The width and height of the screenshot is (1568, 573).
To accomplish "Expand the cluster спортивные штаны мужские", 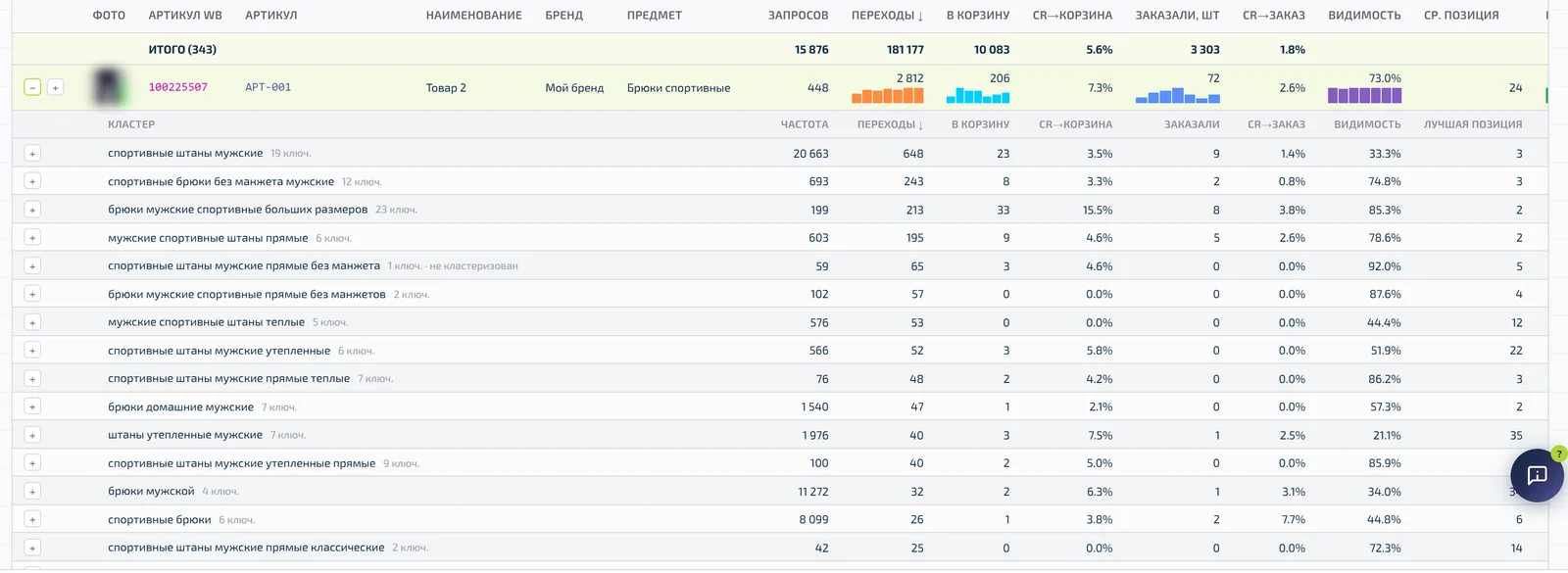I will point(32,154).
